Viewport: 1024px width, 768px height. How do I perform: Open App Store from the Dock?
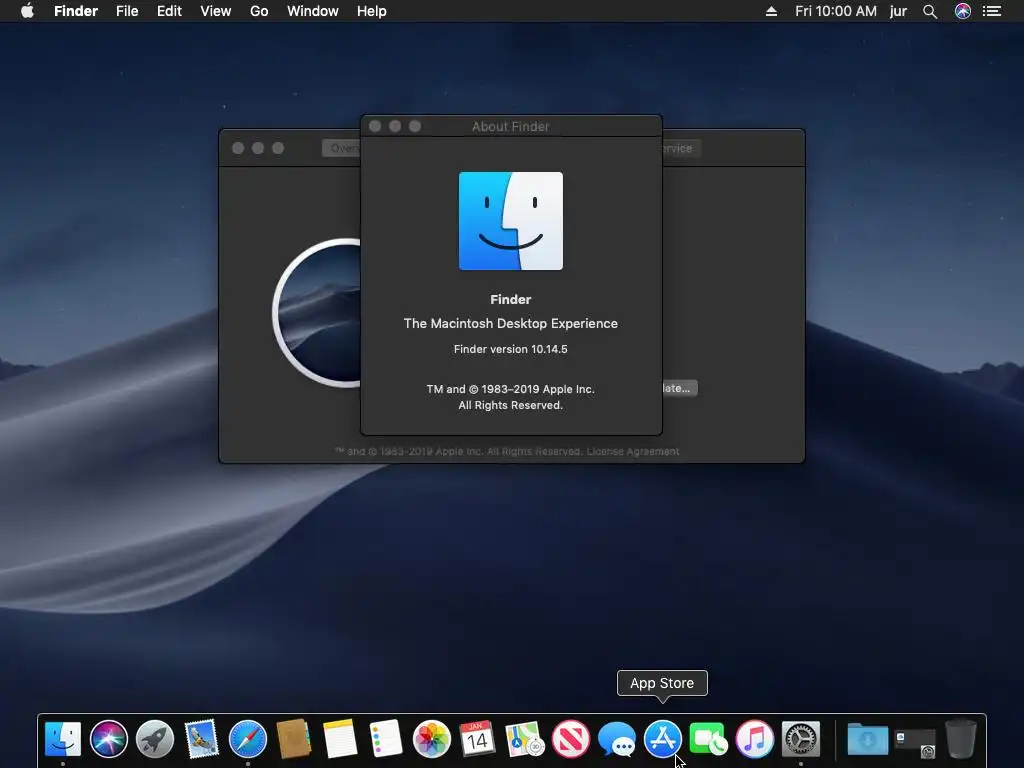(x=663, y=739)
